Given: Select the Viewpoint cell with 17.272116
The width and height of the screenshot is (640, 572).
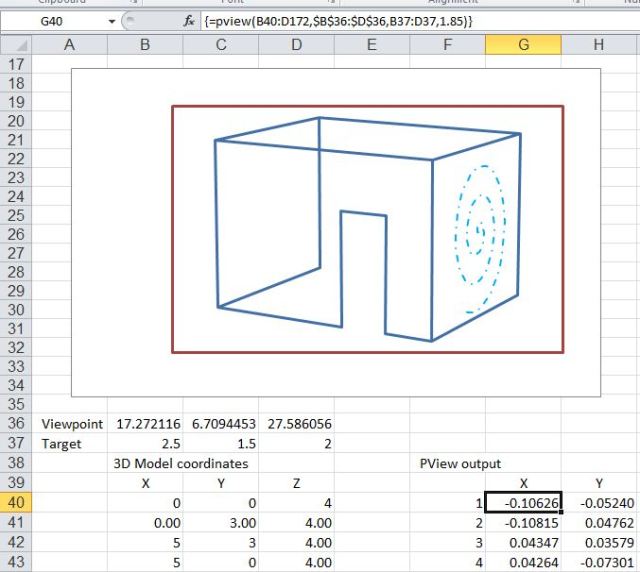Looking at the screenshot, I should pyautogui.click(x=143, y=424).
